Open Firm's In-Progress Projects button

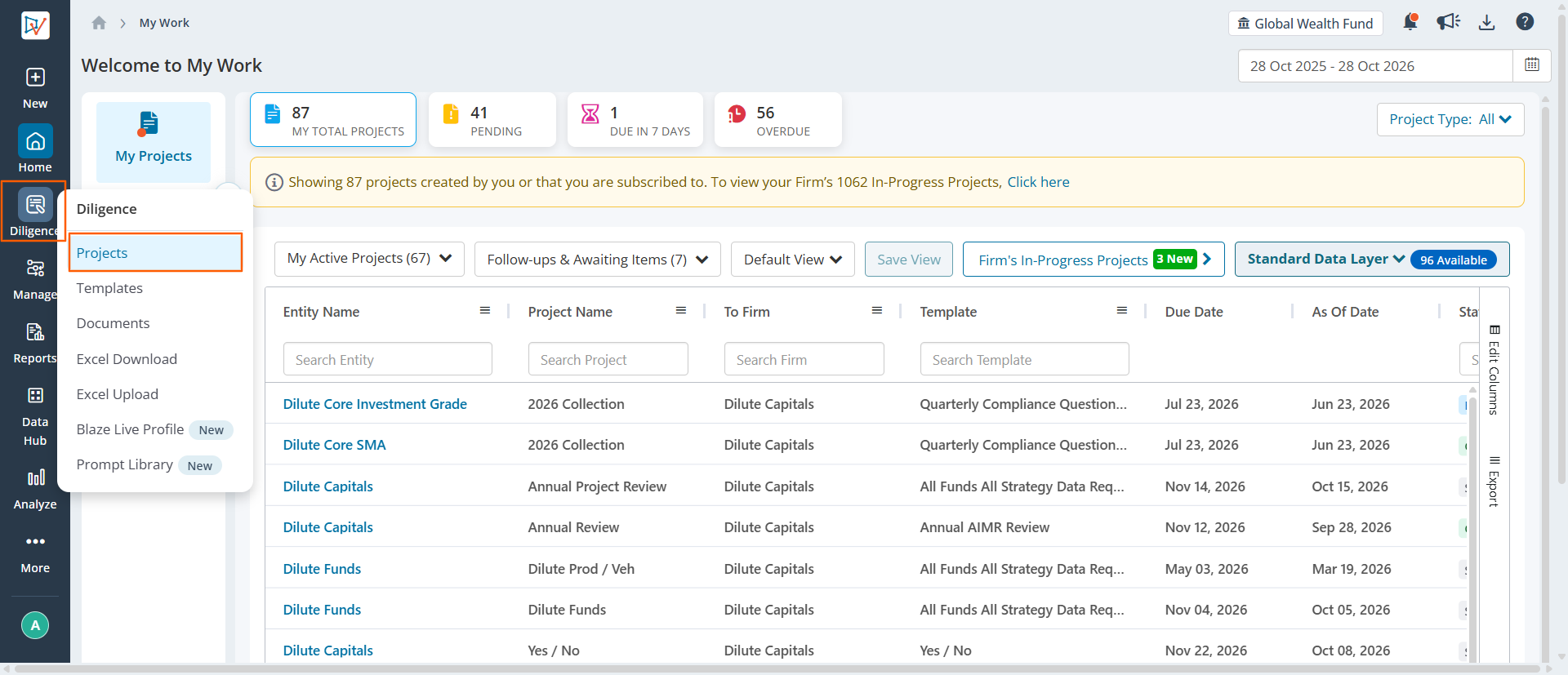pyautogui.click(x=1094, y=260)
